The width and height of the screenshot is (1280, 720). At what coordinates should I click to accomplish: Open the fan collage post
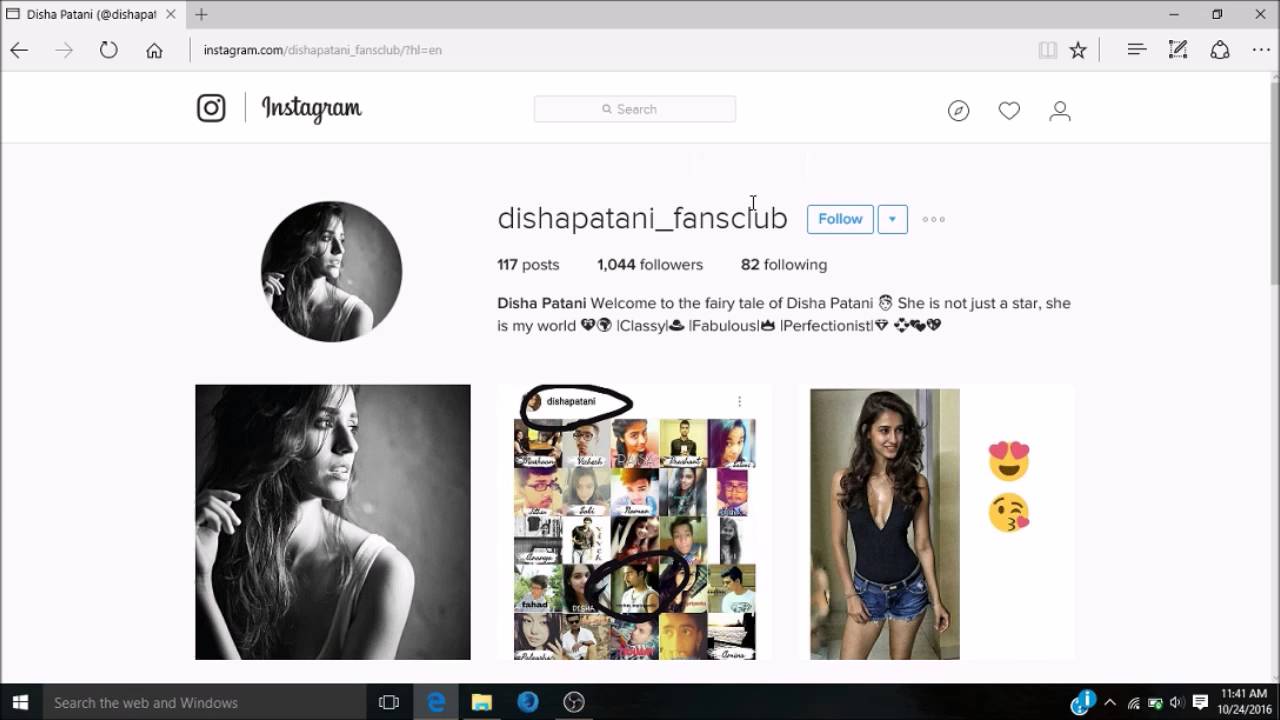tap(635, 522)
